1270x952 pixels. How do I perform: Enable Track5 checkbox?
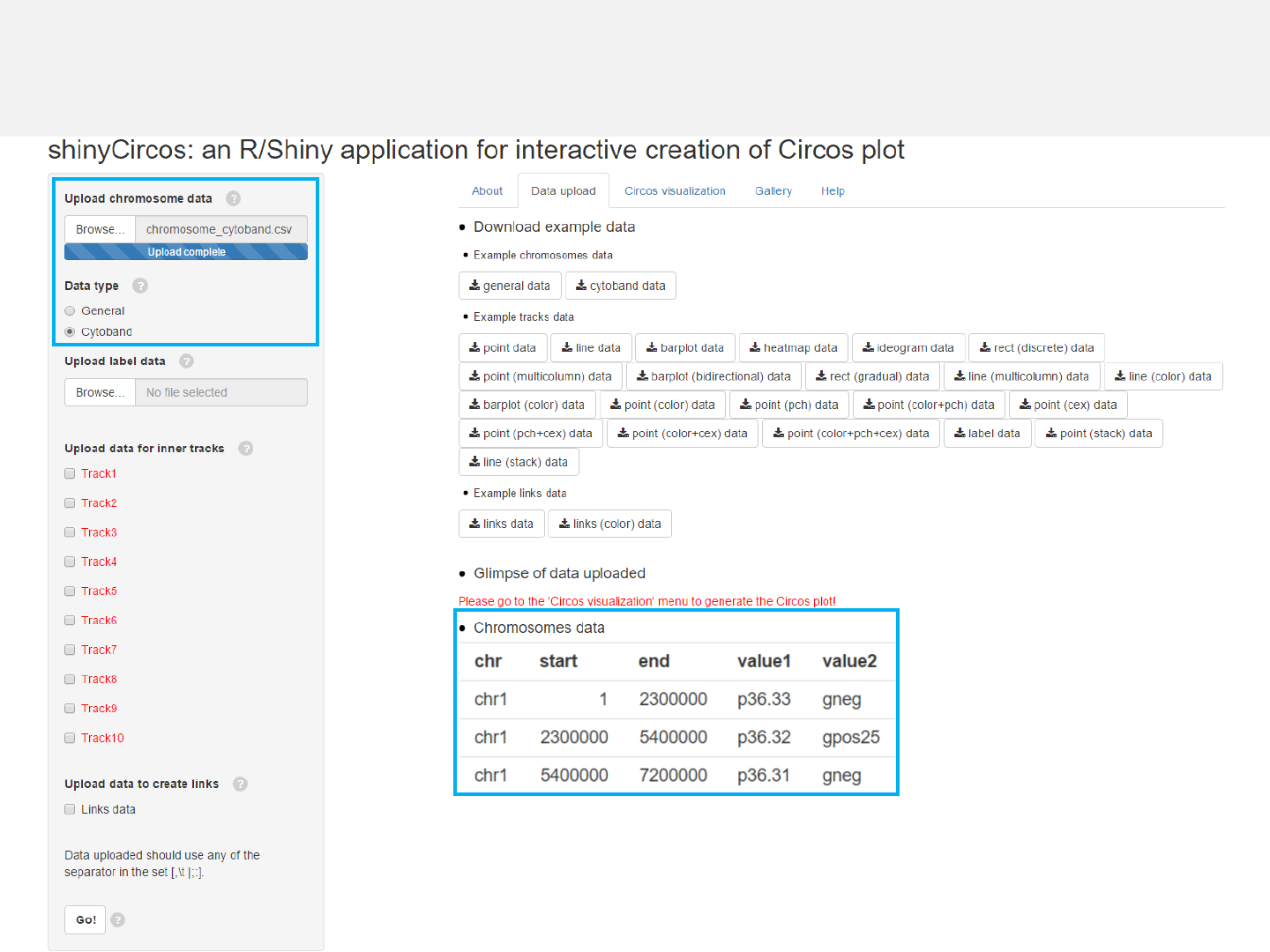pos(70,591)
